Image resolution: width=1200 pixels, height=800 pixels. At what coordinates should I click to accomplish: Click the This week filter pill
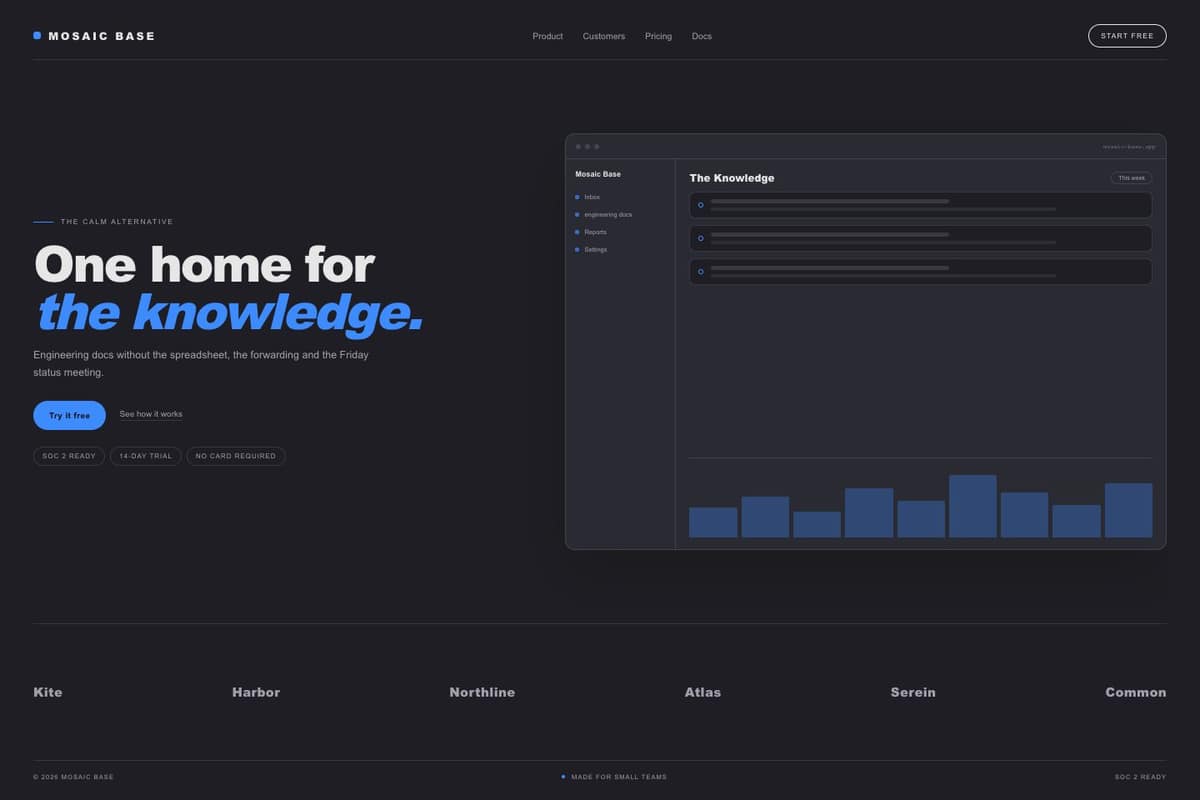pos(1131,178)
